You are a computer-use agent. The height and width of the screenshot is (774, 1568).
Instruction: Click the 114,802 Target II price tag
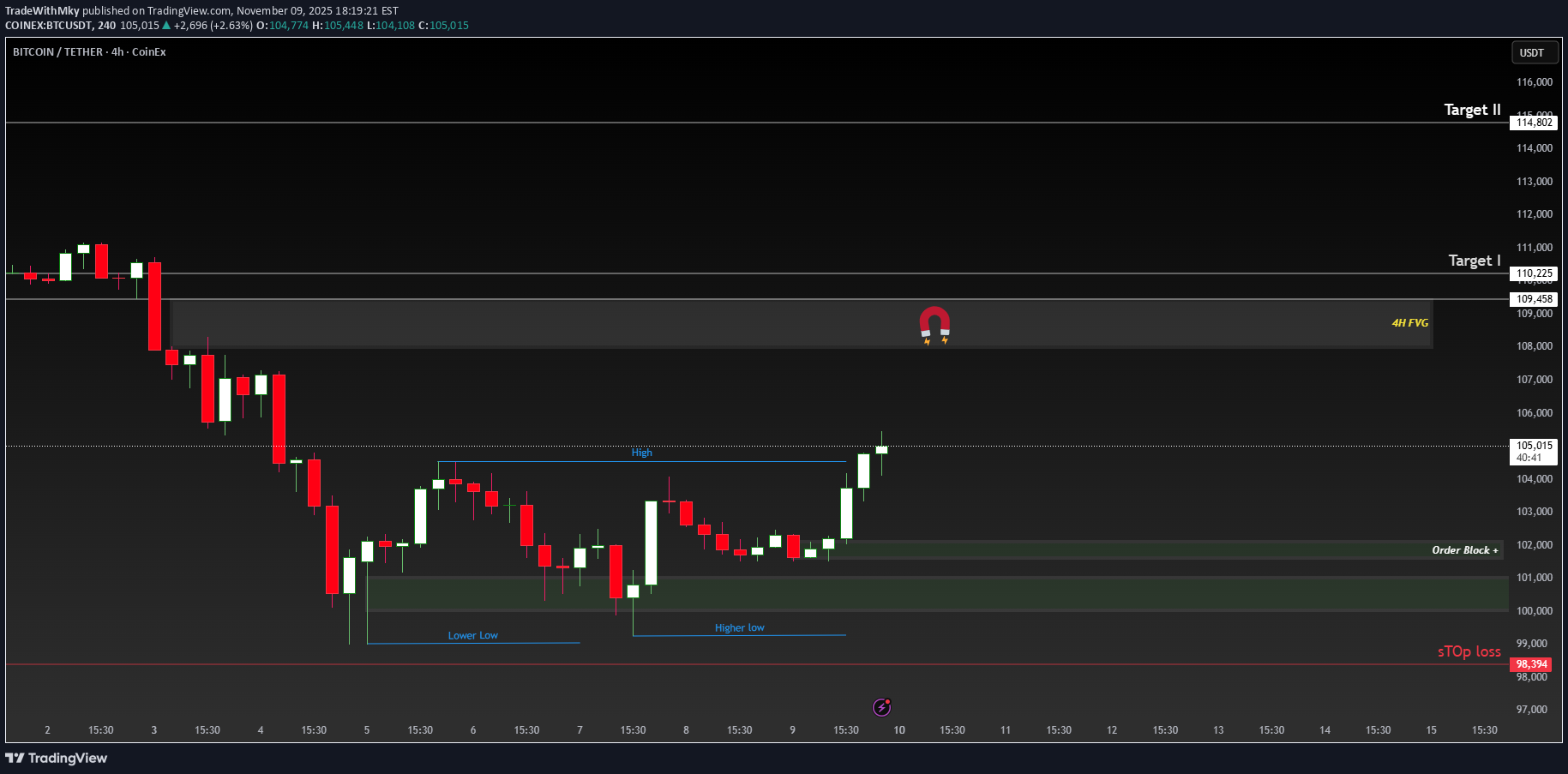click(1533, 123)
